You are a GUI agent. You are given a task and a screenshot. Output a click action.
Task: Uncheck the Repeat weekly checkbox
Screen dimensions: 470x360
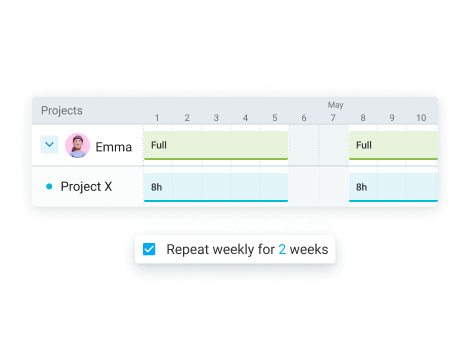coord(149,249)
